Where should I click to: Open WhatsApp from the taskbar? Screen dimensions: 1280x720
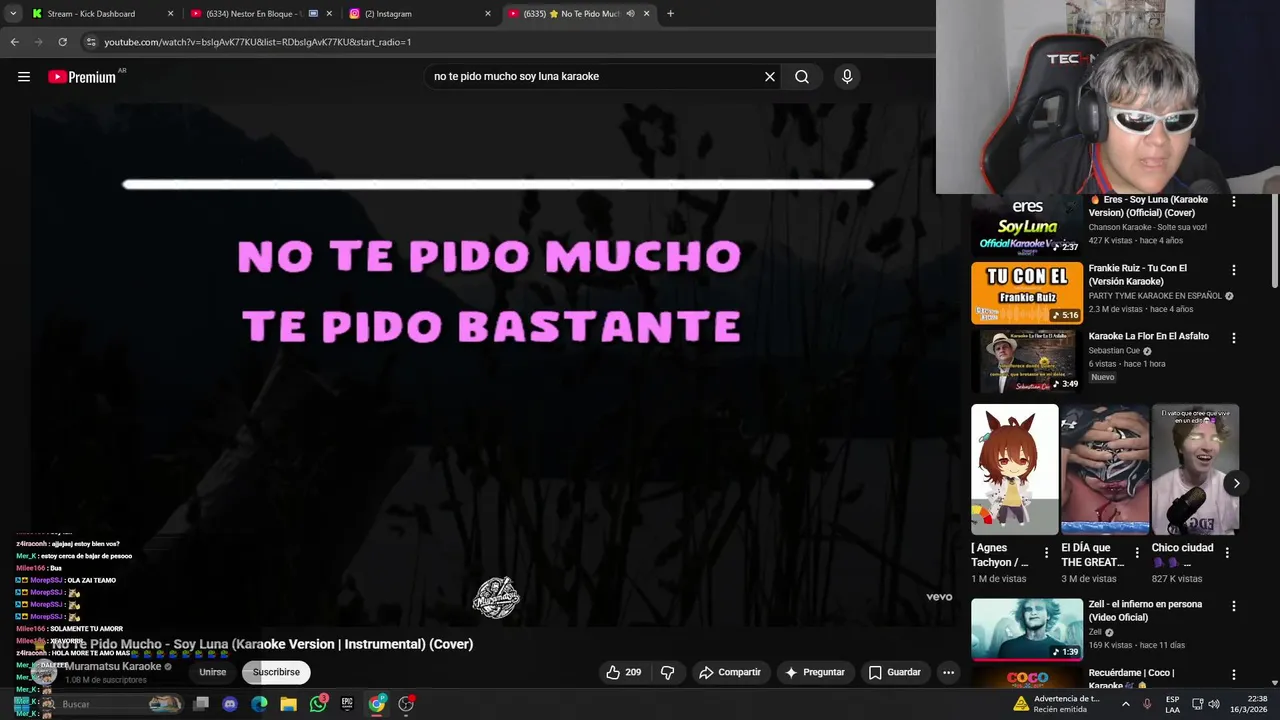(x=318, y=704)
